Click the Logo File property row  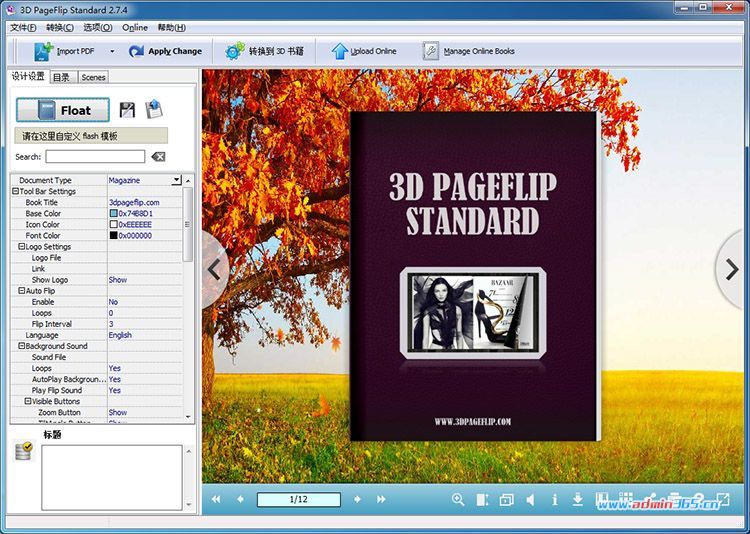pos(97,257)
